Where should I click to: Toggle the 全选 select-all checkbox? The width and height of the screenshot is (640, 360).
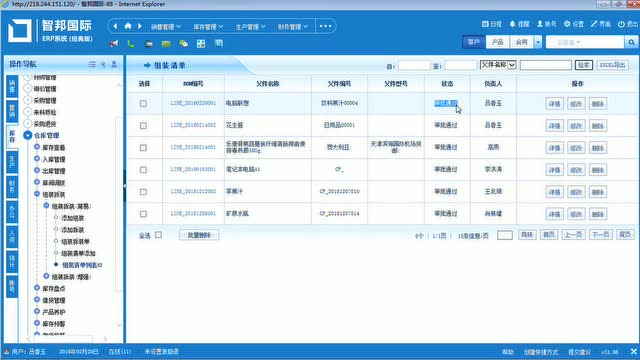pyautogui.click(x=158, y=235)
